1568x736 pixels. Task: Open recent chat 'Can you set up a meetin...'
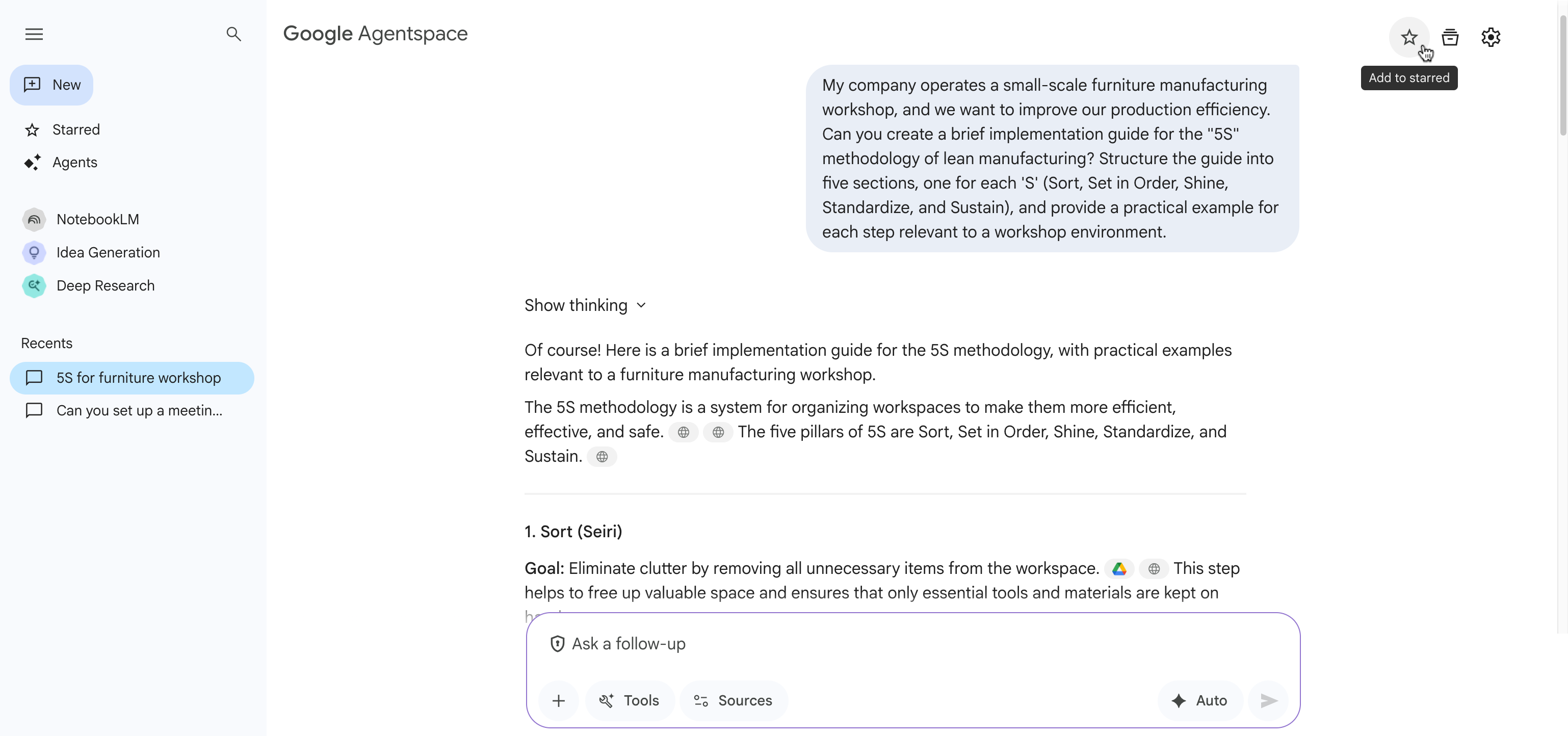pyautogui.click(x=132, y=410)
